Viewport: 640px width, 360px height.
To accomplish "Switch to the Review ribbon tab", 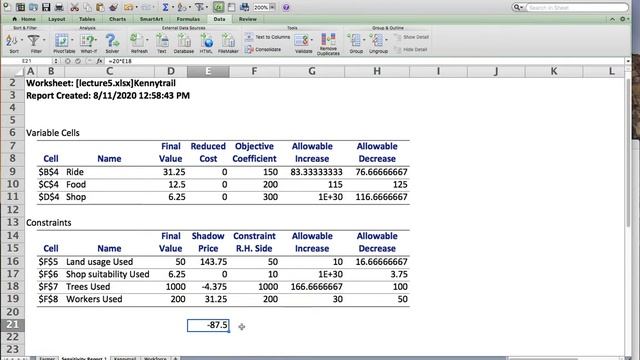I will (248, 19).
